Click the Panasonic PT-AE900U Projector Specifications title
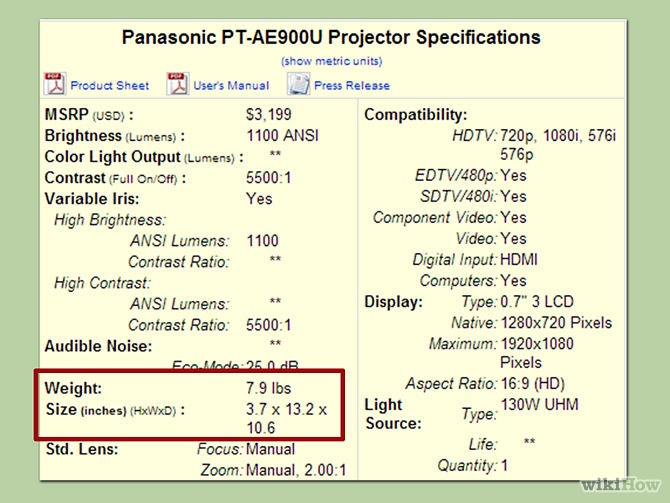This screenshot has width=670, height=503. coord(331,37)
